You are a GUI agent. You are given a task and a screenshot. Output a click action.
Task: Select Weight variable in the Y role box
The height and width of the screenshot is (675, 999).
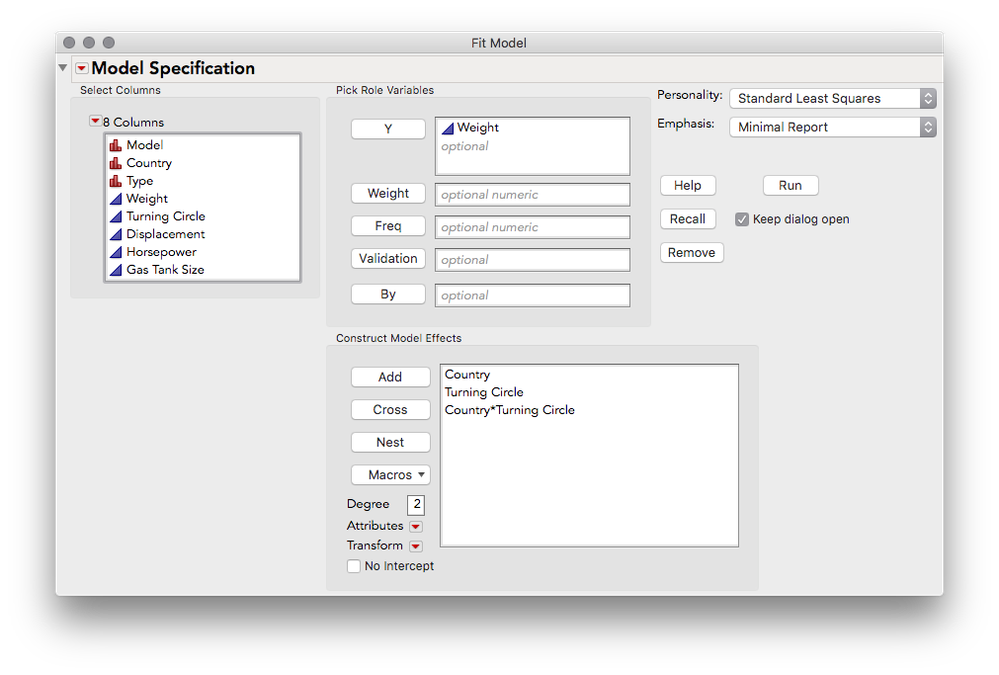pos(478,128)
